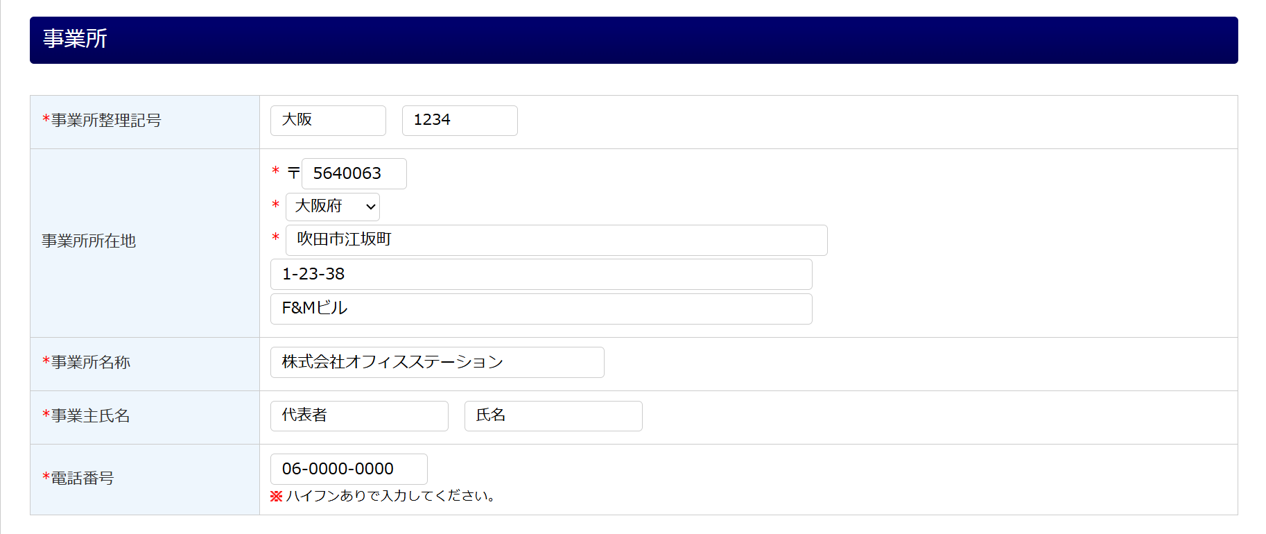Focus the phone number field 06-0000-0000
The height and width of the screenshot is (534, 1266).
click(x=348, y=469)
